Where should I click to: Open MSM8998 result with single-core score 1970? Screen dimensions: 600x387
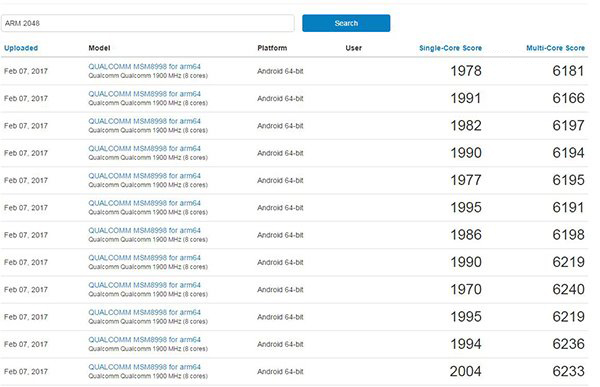pos(145,285)
